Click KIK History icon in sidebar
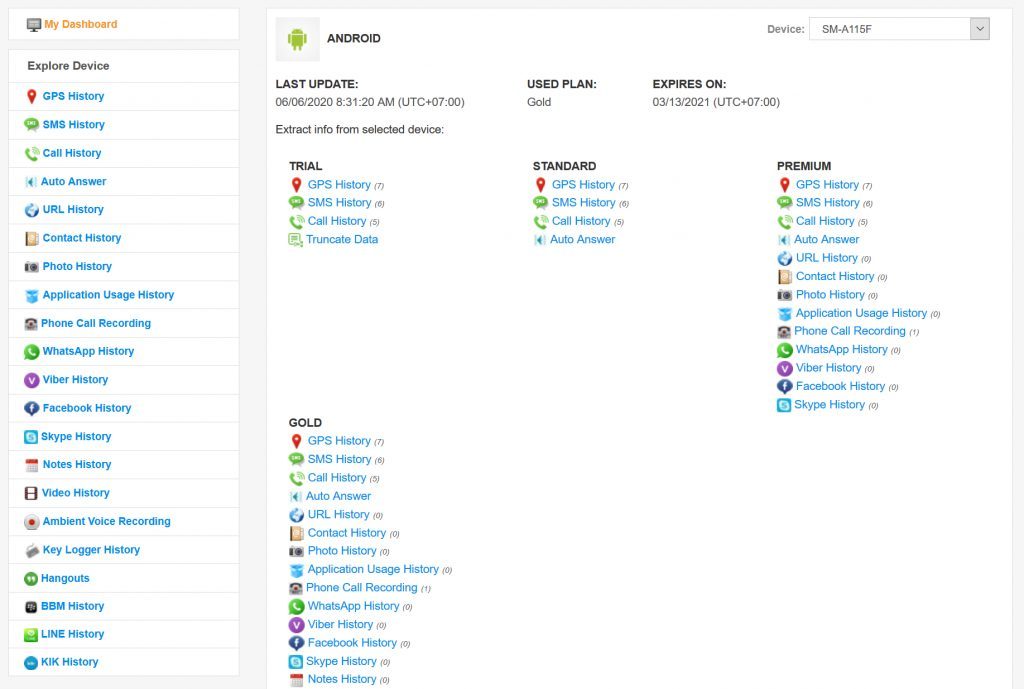The height and width of the screenshot is (689, 1024). [31, 663]
